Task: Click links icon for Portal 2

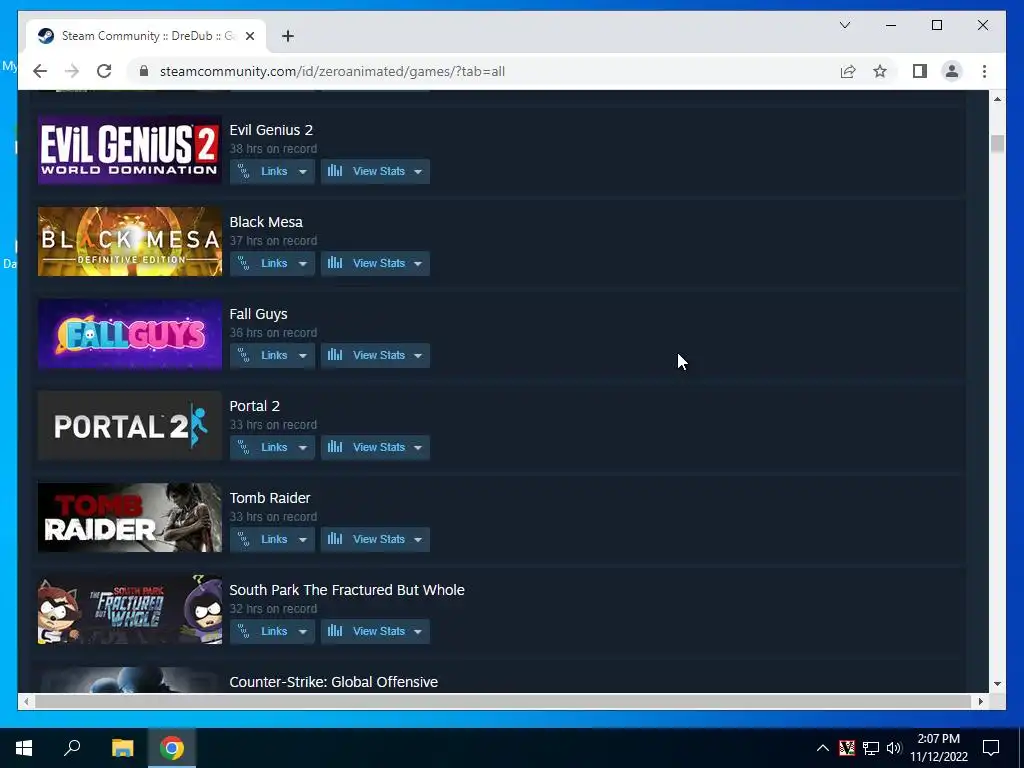Action: coord(244,447)
